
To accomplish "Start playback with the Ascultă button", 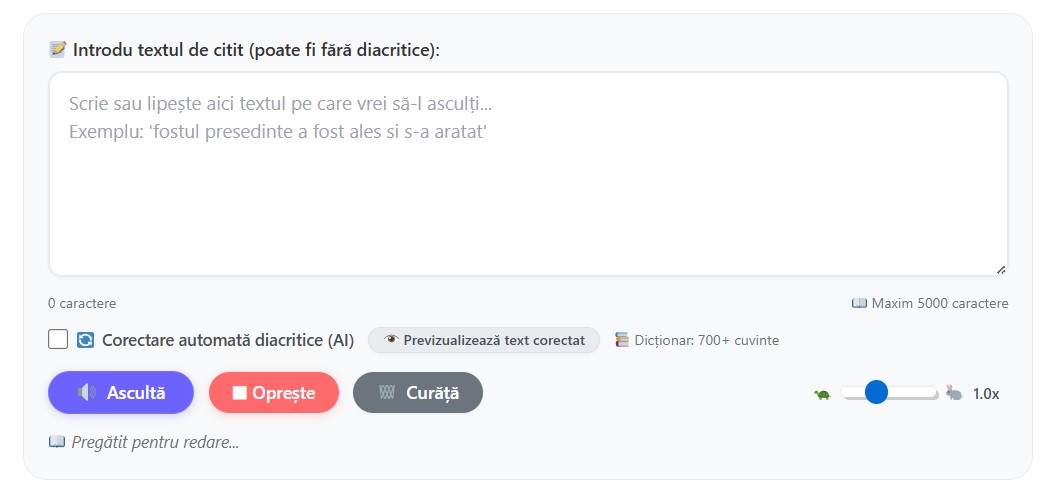I will pos(121,392).
